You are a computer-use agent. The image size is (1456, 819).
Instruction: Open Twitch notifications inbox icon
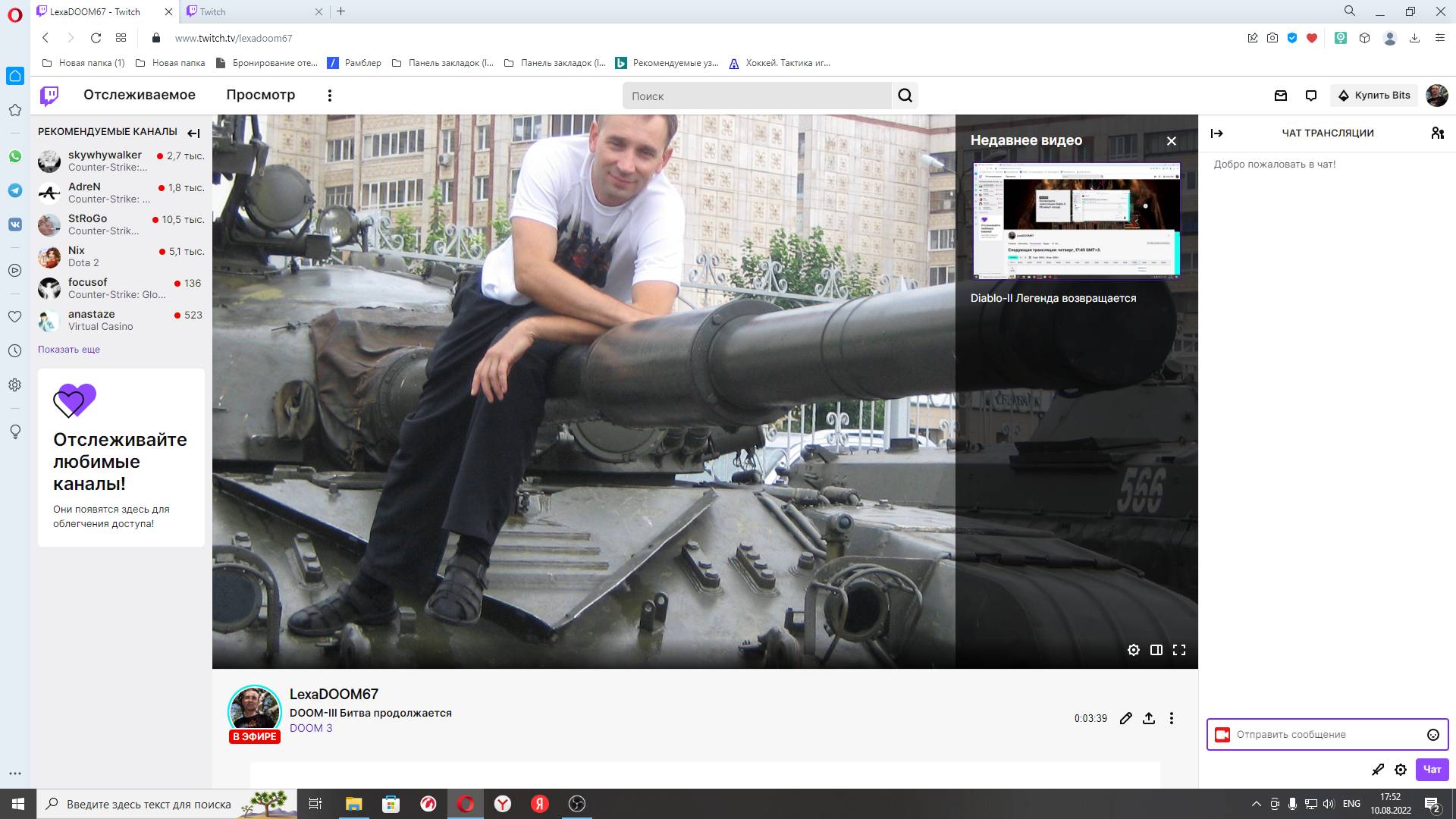tap(1281, 96)
